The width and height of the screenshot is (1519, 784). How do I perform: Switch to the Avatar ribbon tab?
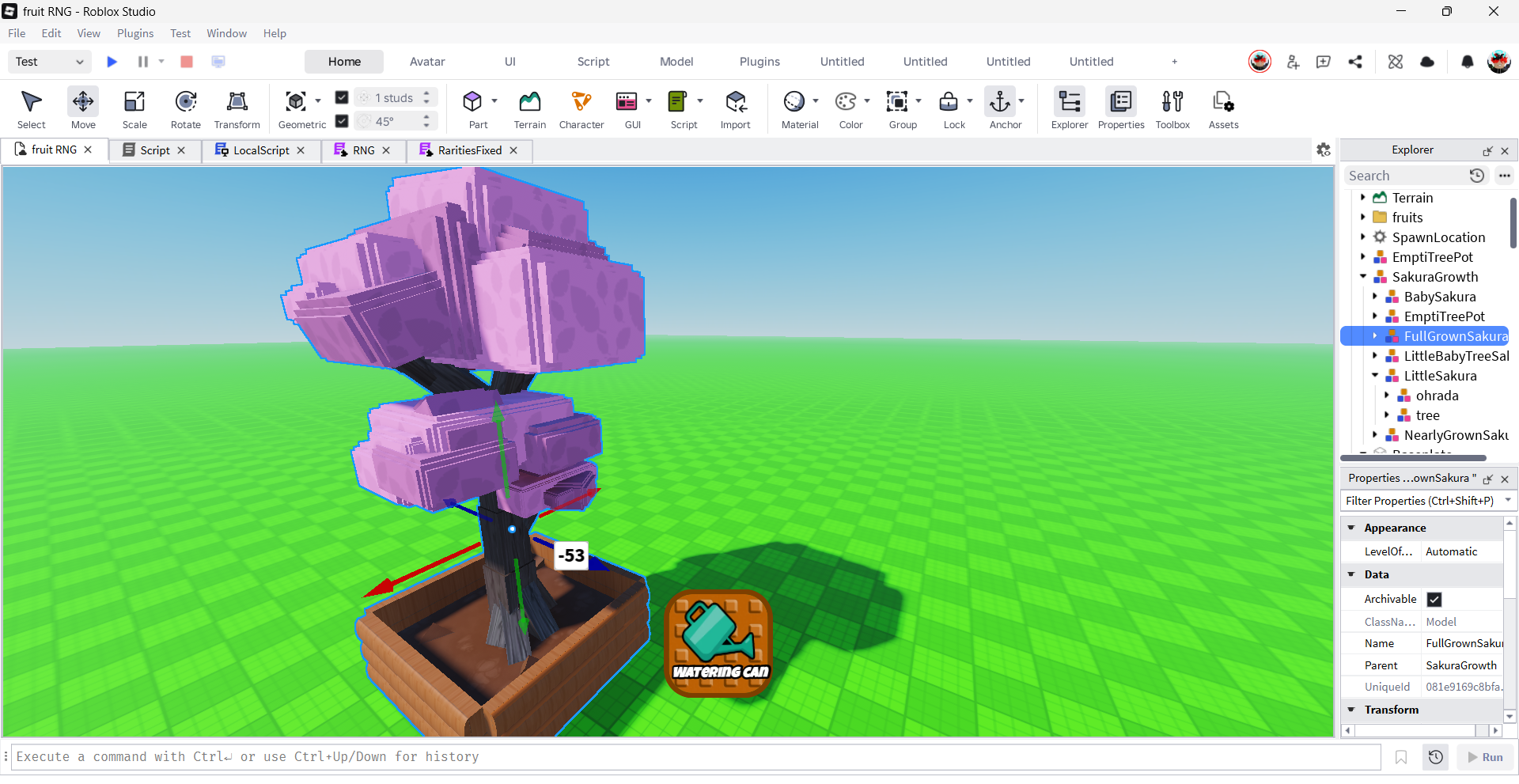[427, 62]
